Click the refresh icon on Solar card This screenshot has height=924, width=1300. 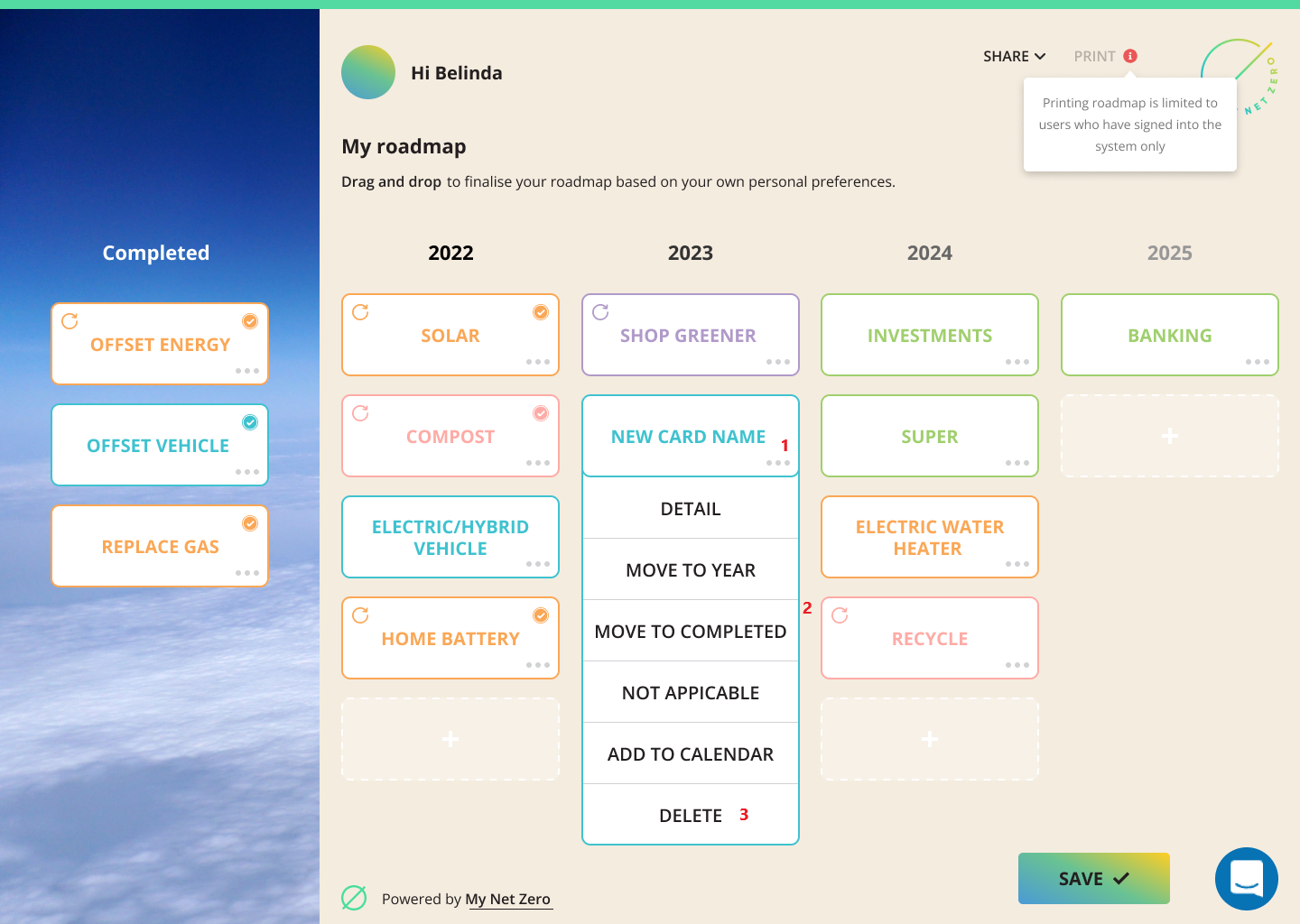coord(360,312)
